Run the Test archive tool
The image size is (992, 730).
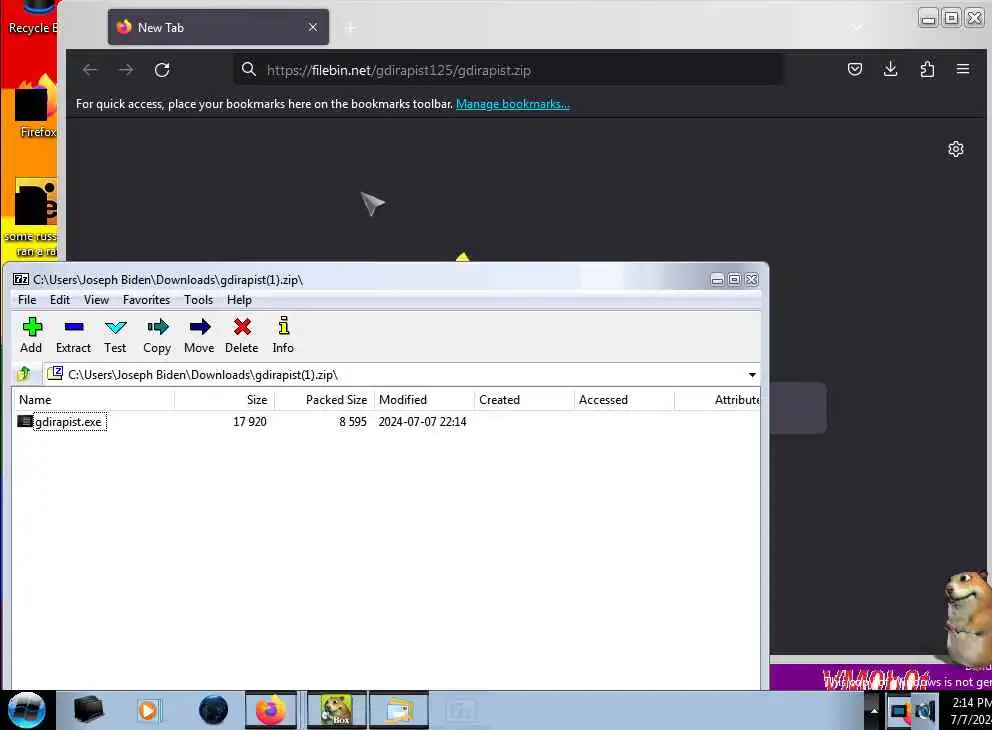(x=115, y=335)
